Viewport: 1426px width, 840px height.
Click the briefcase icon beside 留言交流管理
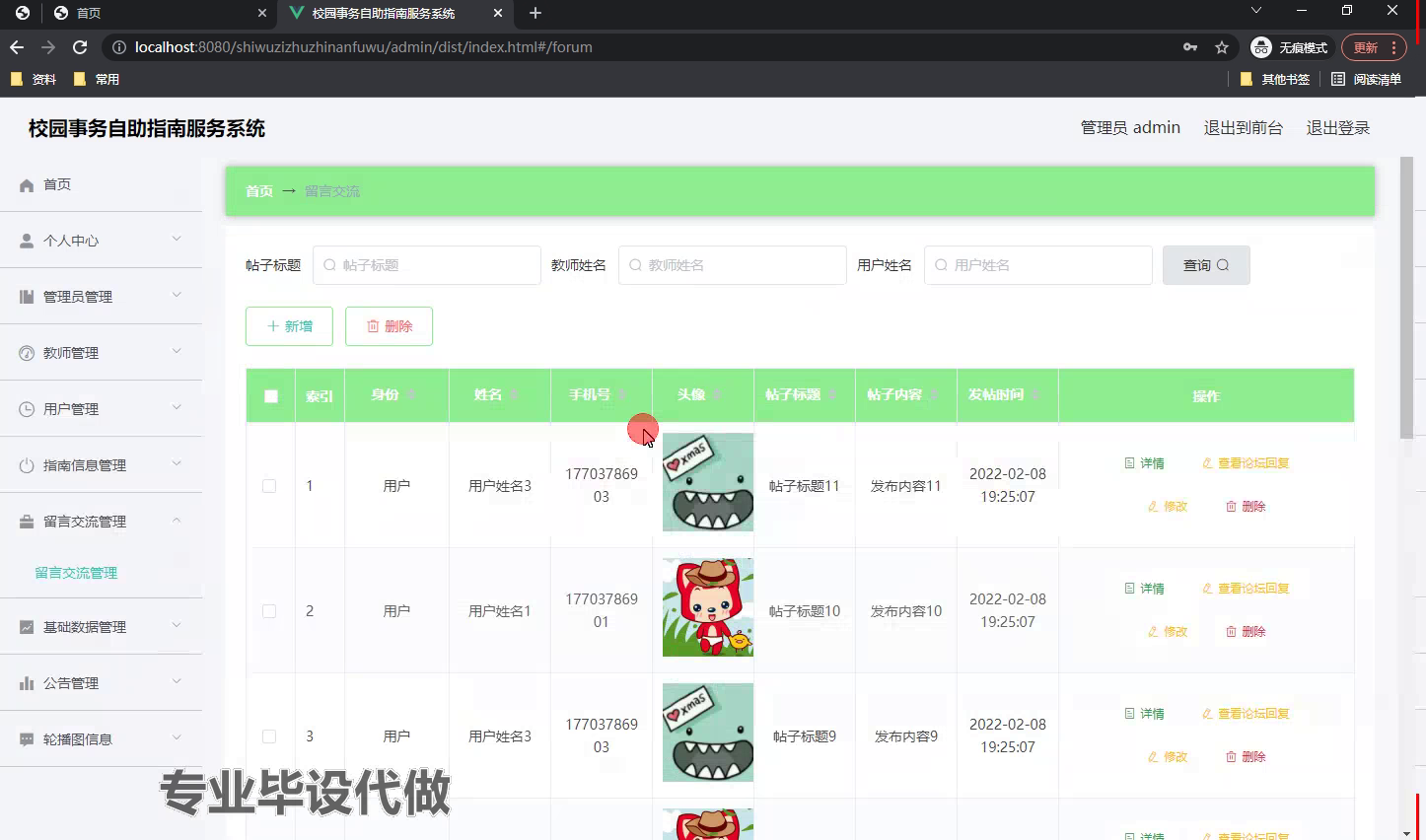tap(27, 522)
